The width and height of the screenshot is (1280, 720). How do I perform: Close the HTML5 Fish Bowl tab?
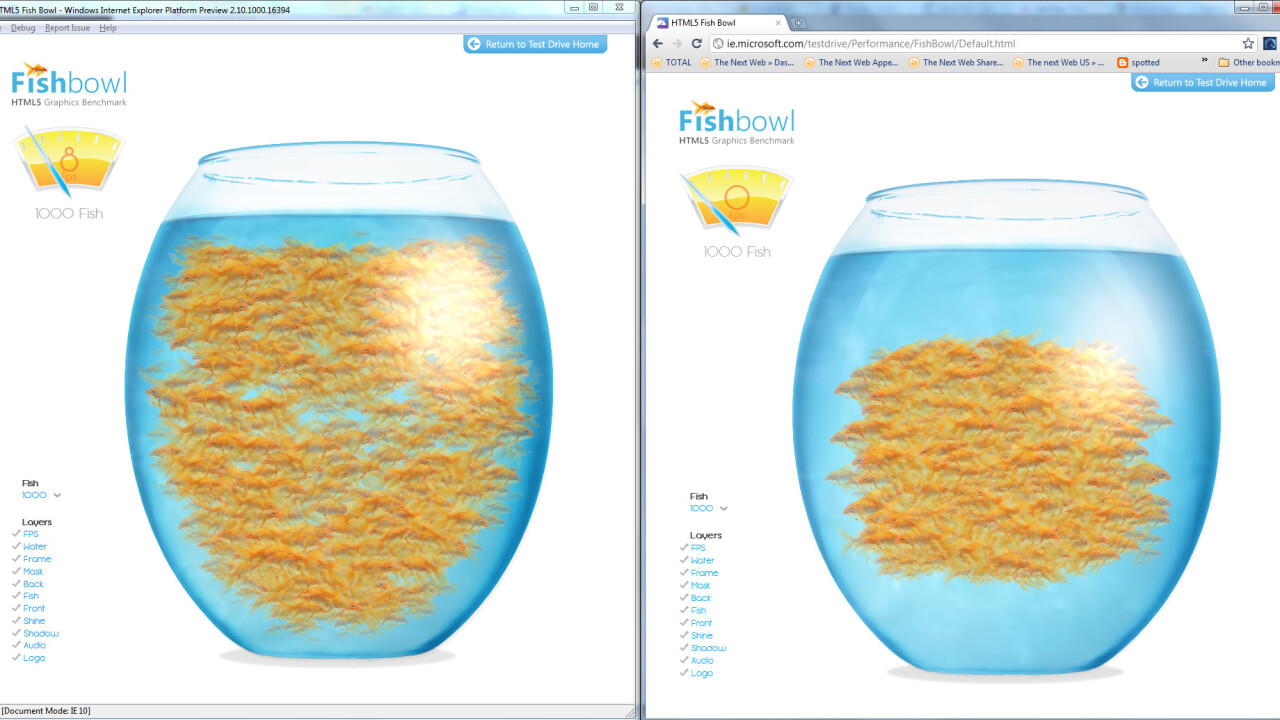coord(778,23)
